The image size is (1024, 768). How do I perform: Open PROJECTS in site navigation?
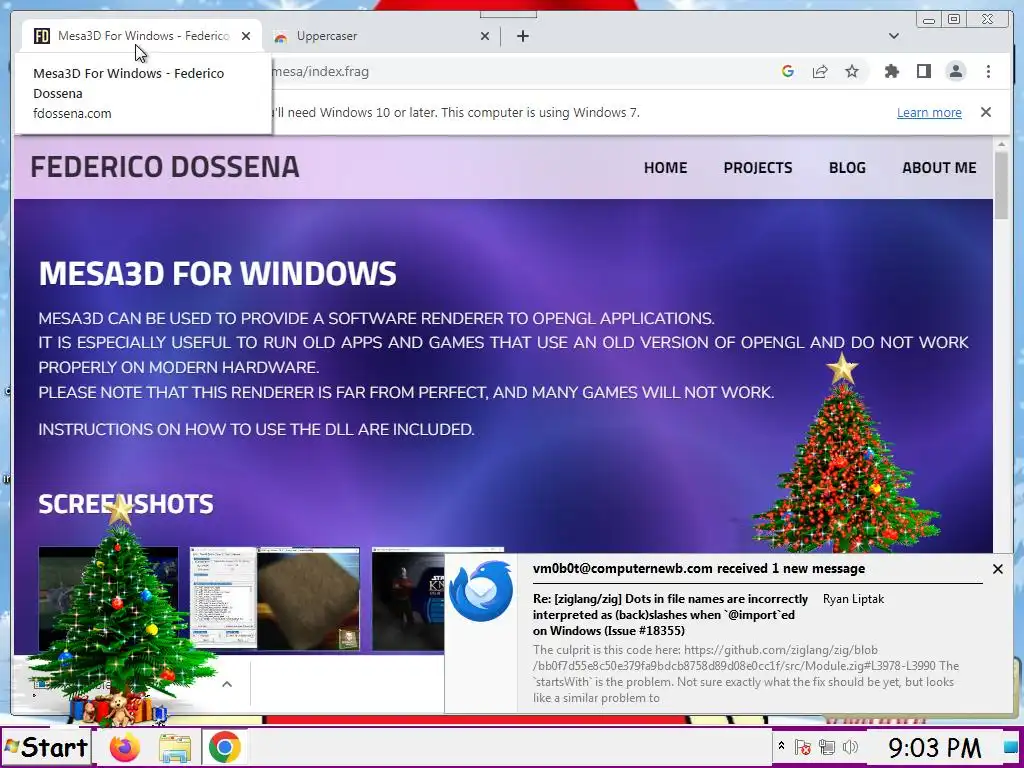(x=758, y=168)
